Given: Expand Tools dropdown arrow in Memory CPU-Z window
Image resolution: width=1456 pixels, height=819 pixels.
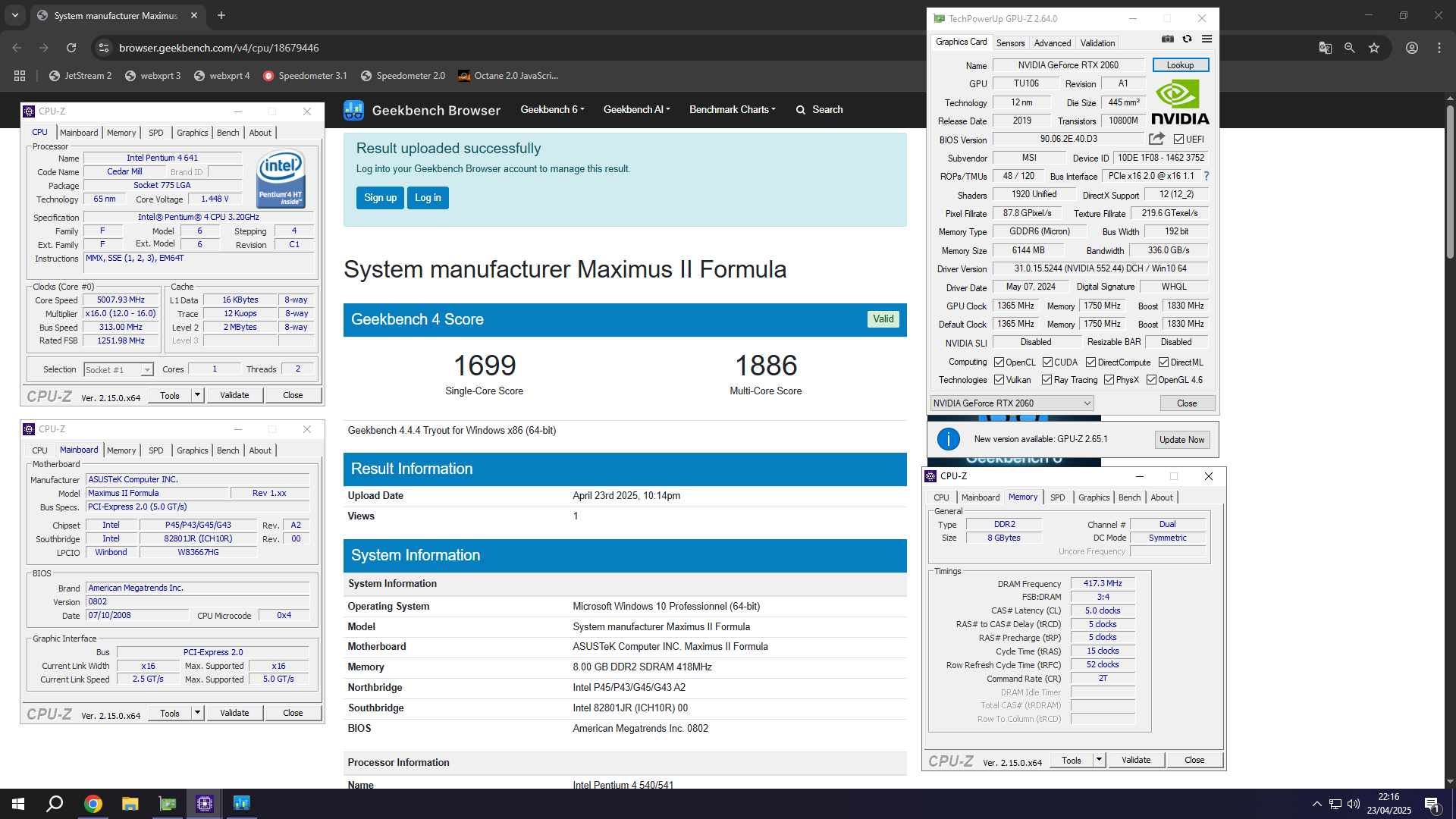Looking at the screenshot, I should coord(1099,760).
